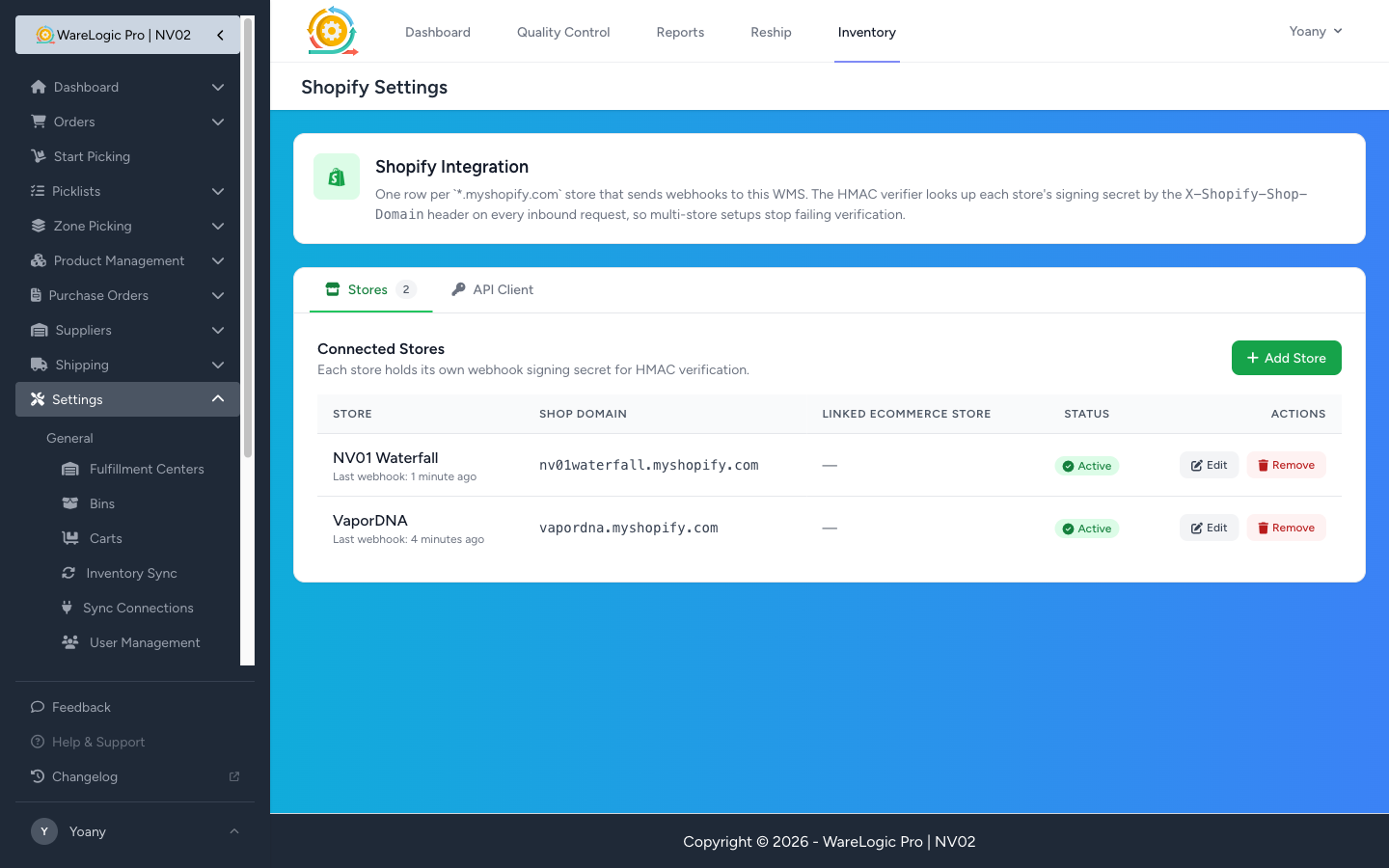Click the Help & Support question icon
This screenshot has height=868, width=1389.
pyautogui.click(x=38, y=742)
